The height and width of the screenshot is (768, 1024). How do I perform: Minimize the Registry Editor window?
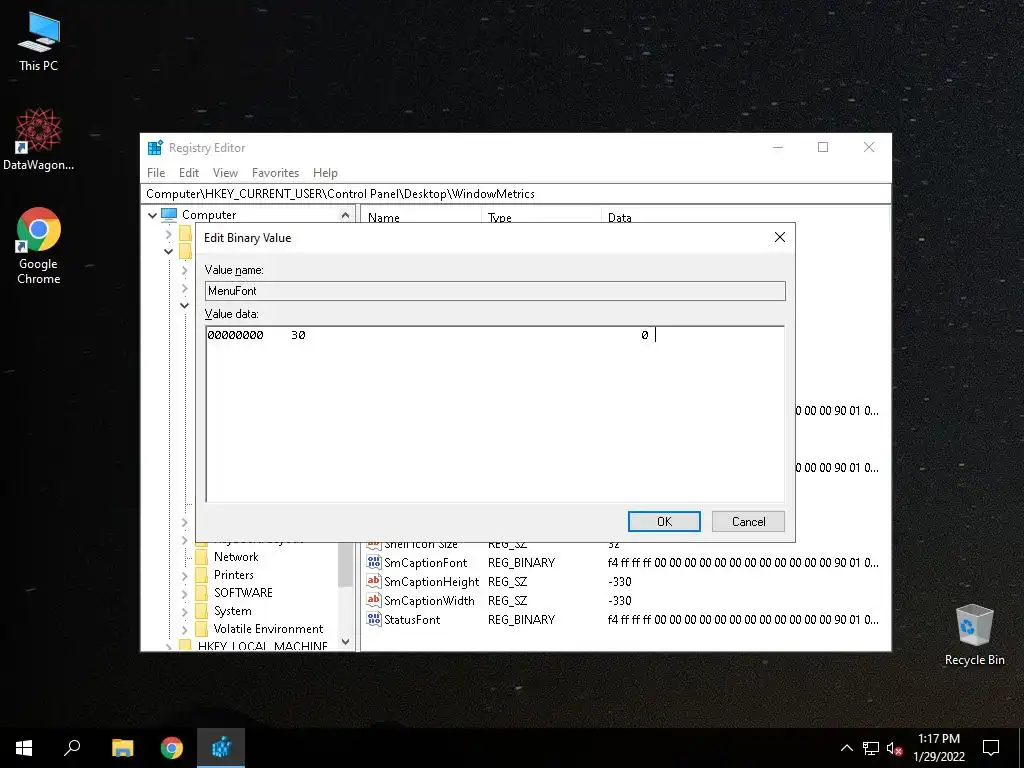pyautogui.click(x=777, y=147)
